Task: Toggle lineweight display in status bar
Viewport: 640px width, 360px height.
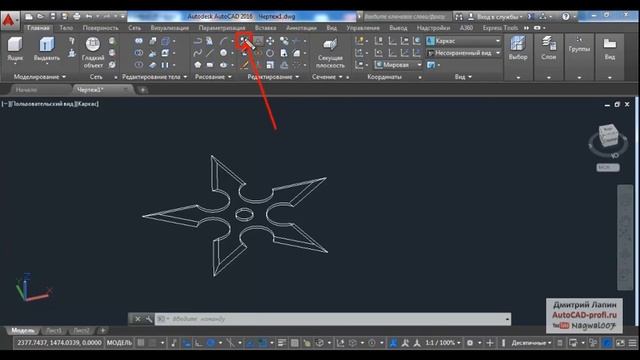Action: coord(282,343)
